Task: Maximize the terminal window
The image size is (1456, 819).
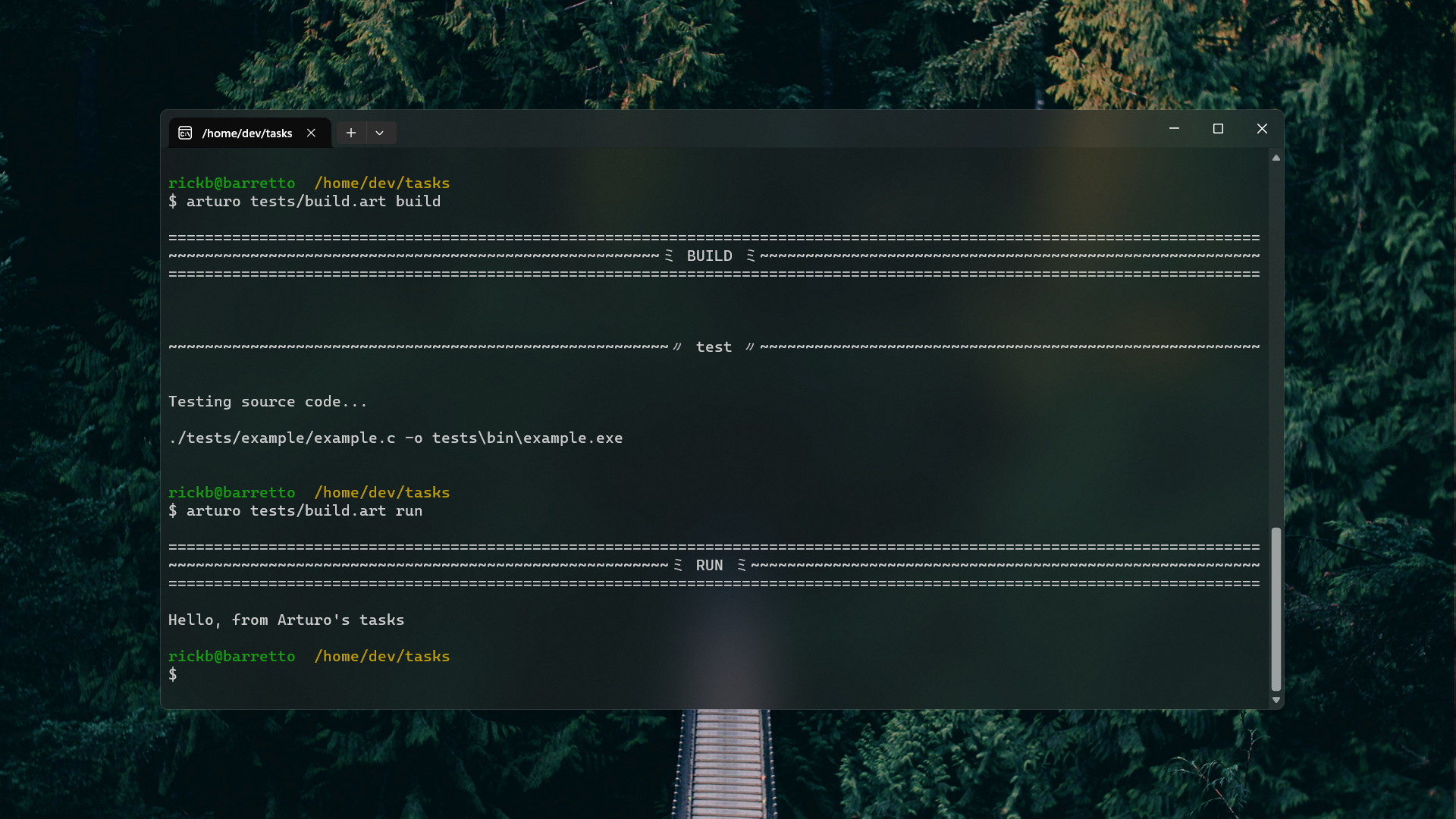Action: (1218, 129)
